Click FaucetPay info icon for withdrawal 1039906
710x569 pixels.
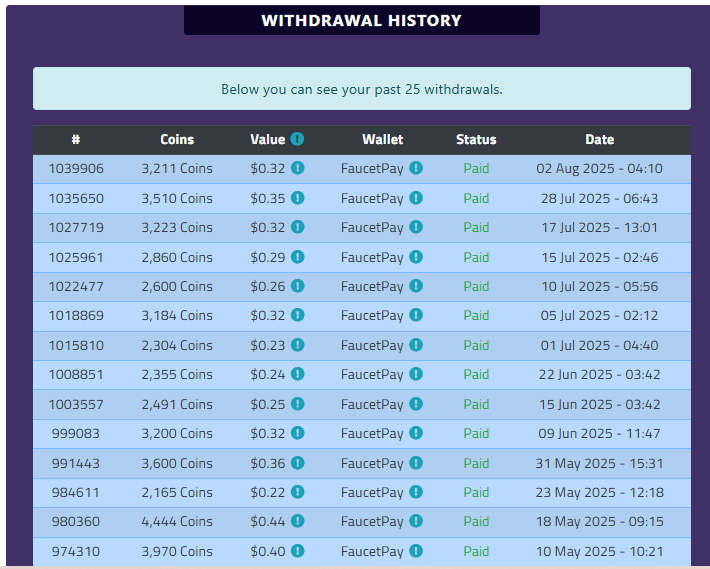[416, 168]
